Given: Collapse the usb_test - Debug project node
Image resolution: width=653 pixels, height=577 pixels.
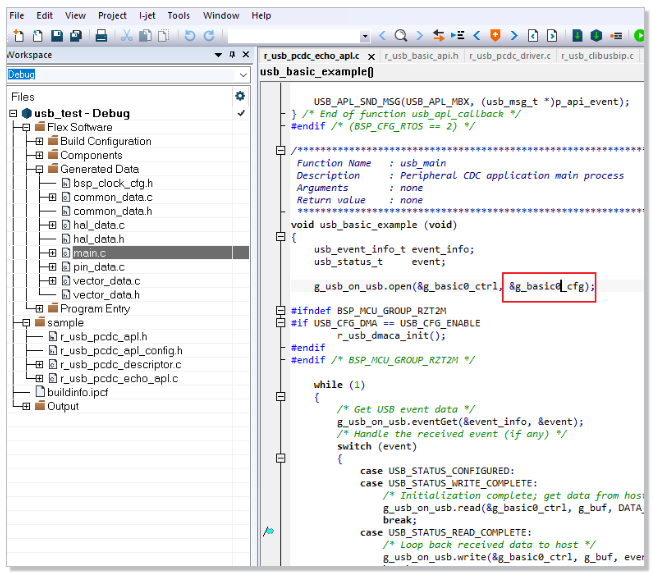Looking at the screenshot, I should point(13,113).
